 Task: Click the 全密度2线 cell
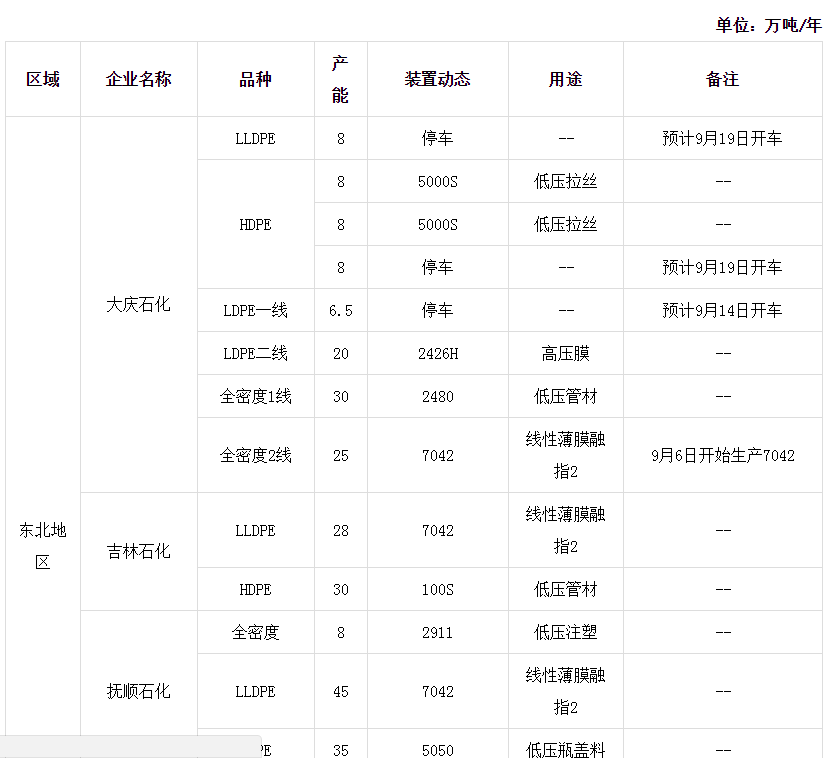[255, 455]
